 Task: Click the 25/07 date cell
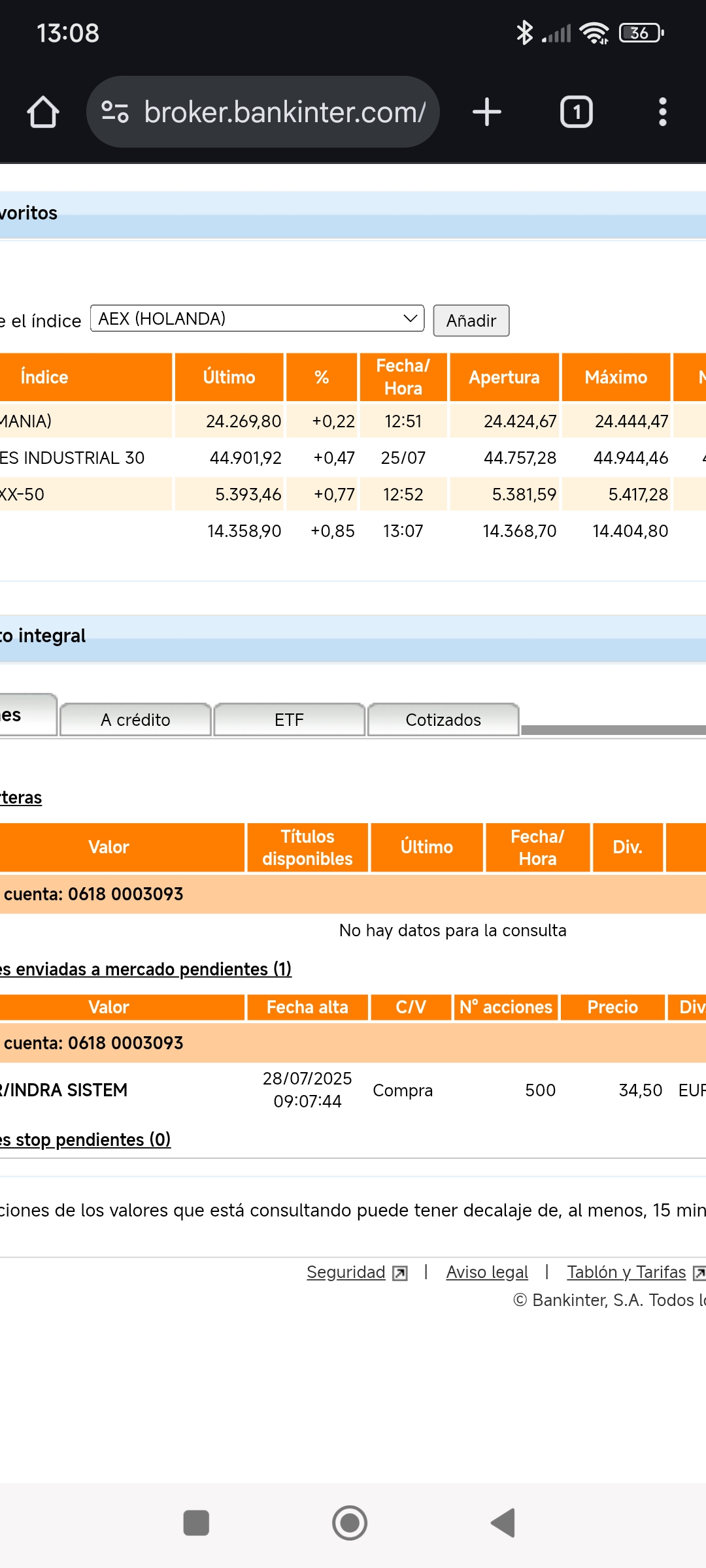click(x=403, y=458)
